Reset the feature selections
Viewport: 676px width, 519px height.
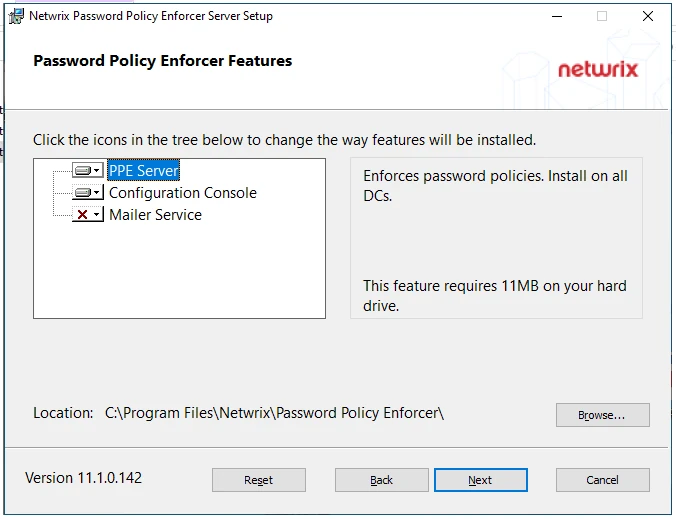(x=258, y=480)
